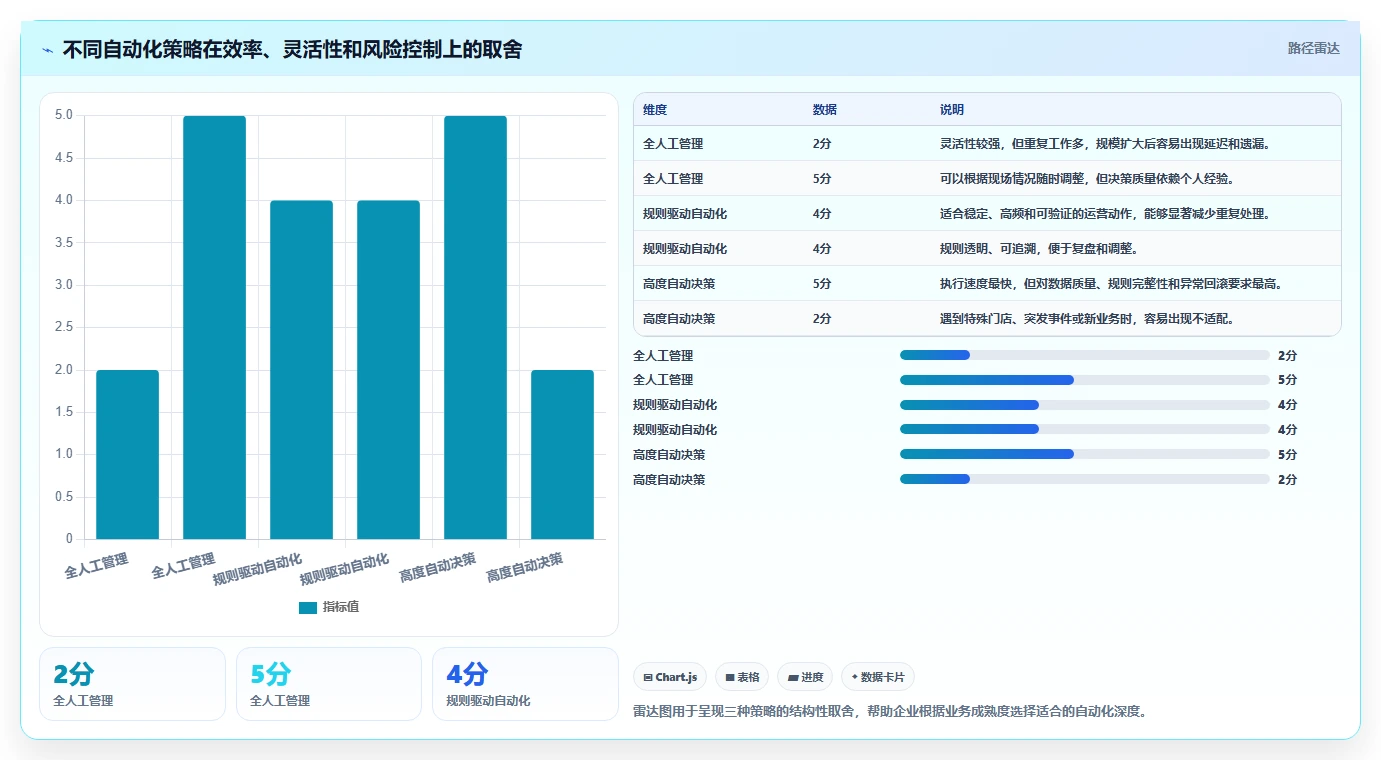This screenshot has width=1381, height=760.
Task: Open the 4分 规则驱动自动化 data card
Action: pos(525,684)
